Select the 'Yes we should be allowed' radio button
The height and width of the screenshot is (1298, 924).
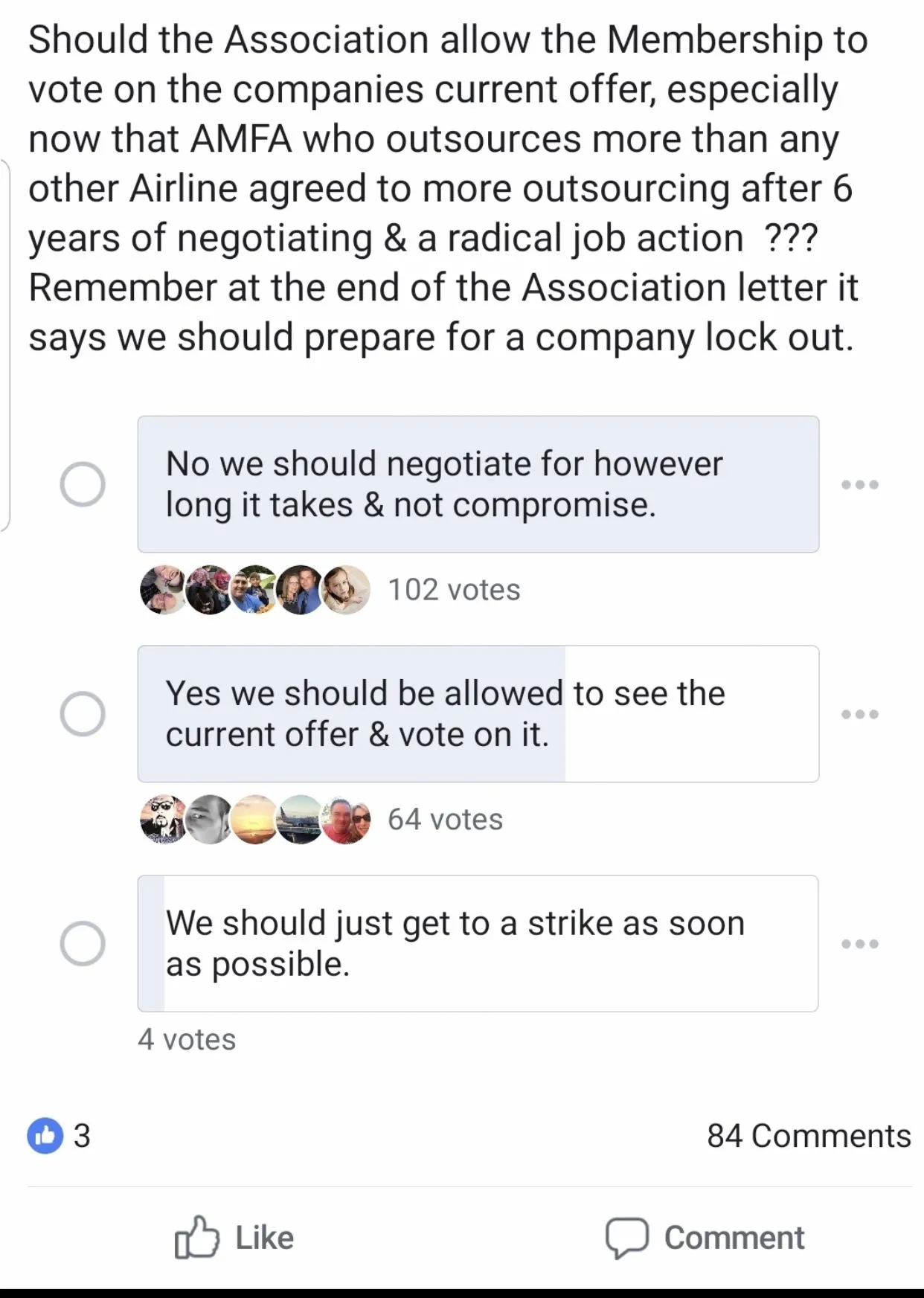tap(83, 714)
